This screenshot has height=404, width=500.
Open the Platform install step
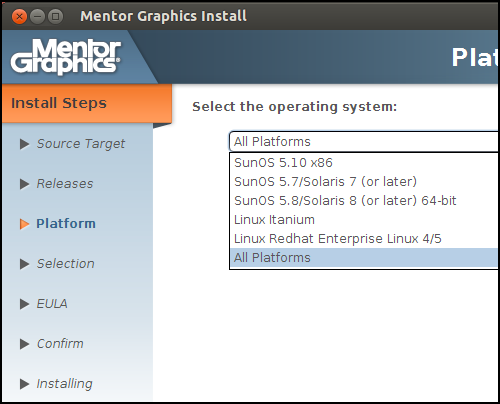(66, 224)
